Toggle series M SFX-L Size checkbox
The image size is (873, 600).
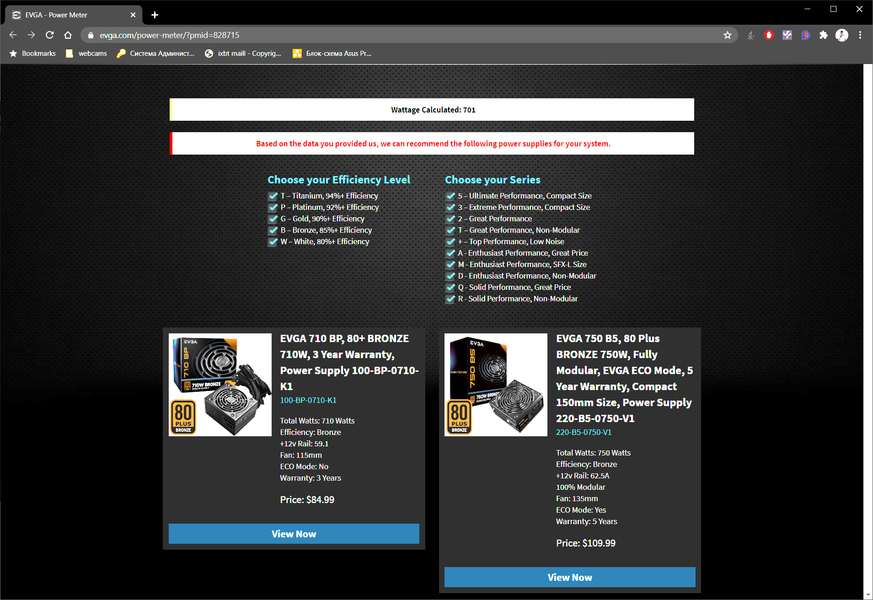coord(450,264)
